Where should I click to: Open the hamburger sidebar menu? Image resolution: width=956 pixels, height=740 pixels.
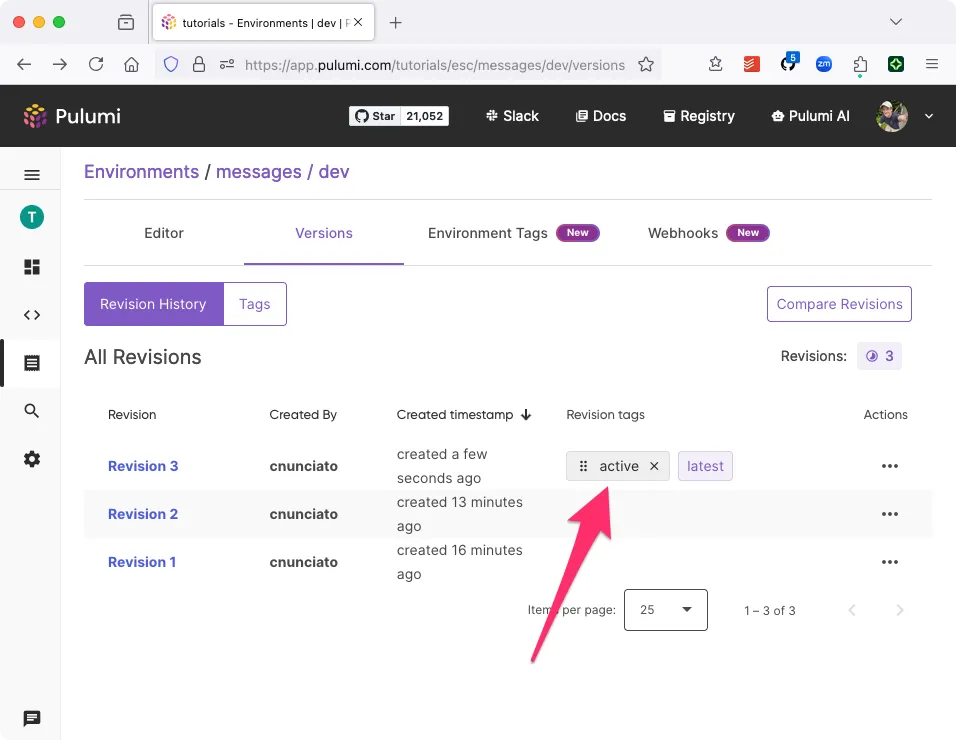pos(32,175)
